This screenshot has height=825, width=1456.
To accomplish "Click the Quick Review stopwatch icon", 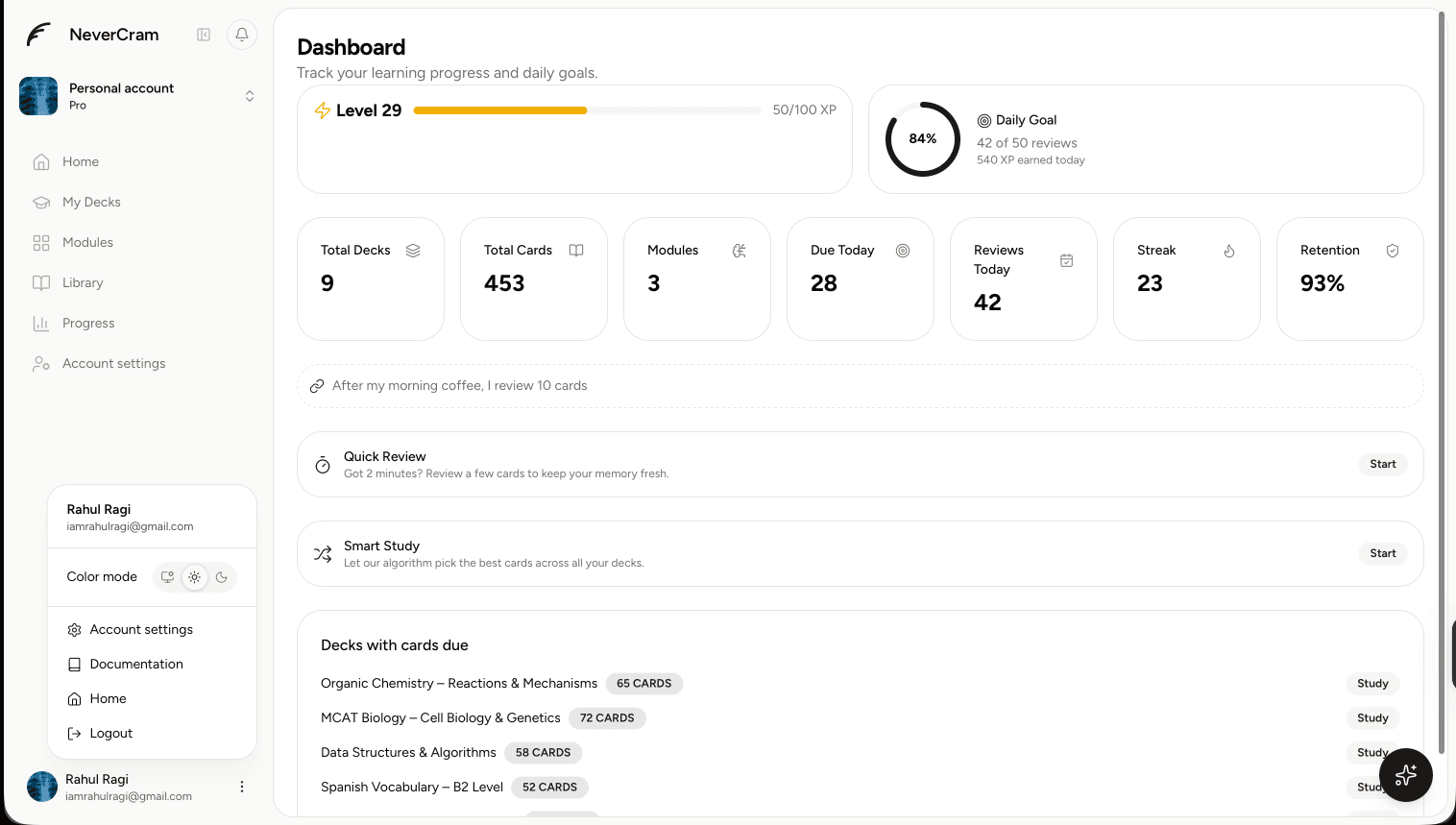I will (x=323, y=465).
